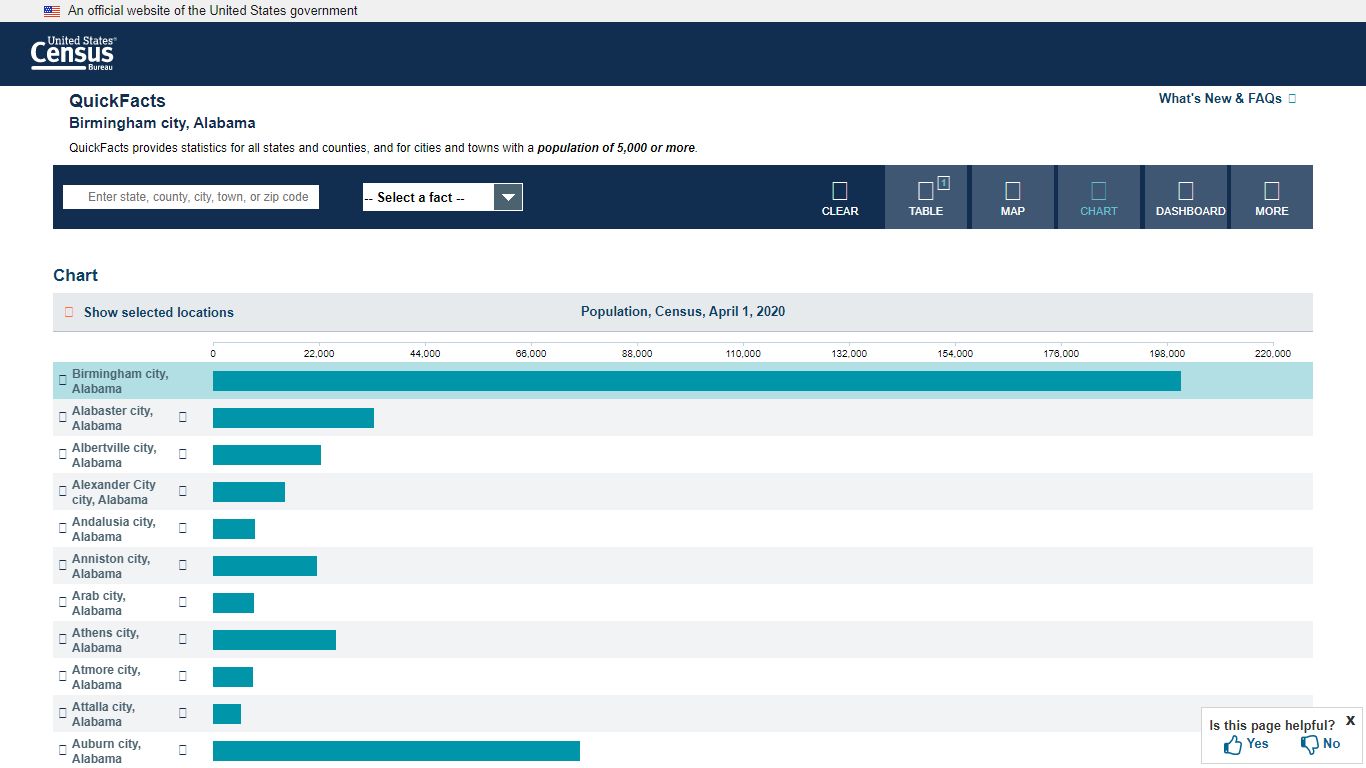Switch to the MAP view
This screenshot has width=1366, height=768.
(x=1013, y=197)
